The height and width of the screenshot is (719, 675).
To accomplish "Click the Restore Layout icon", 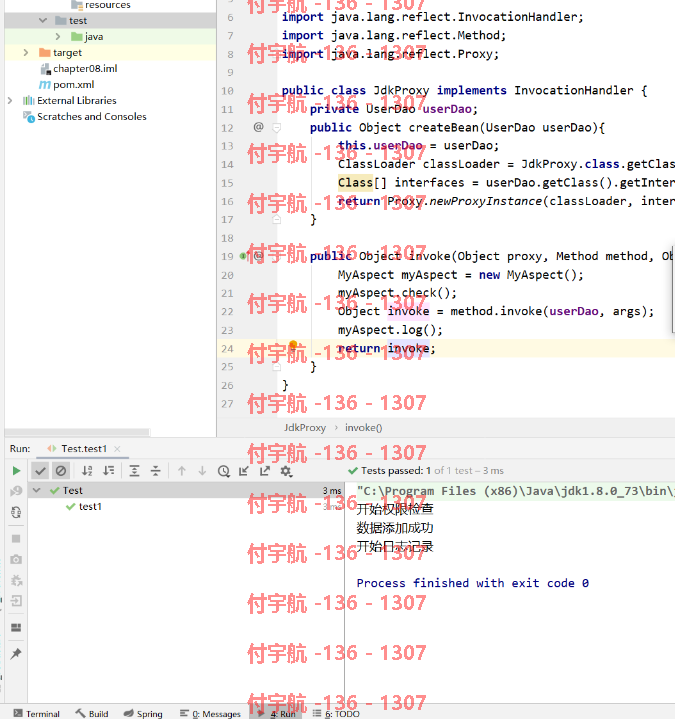I will coord(16,627).
